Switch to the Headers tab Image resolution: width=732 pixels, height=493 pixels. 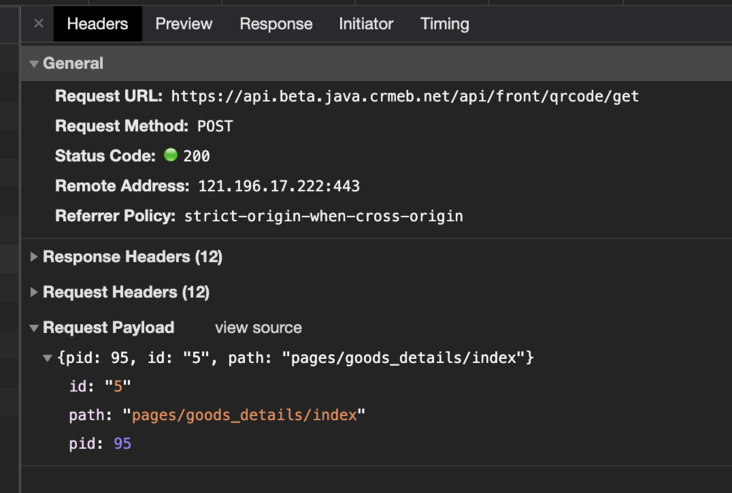tap(97, 23)
